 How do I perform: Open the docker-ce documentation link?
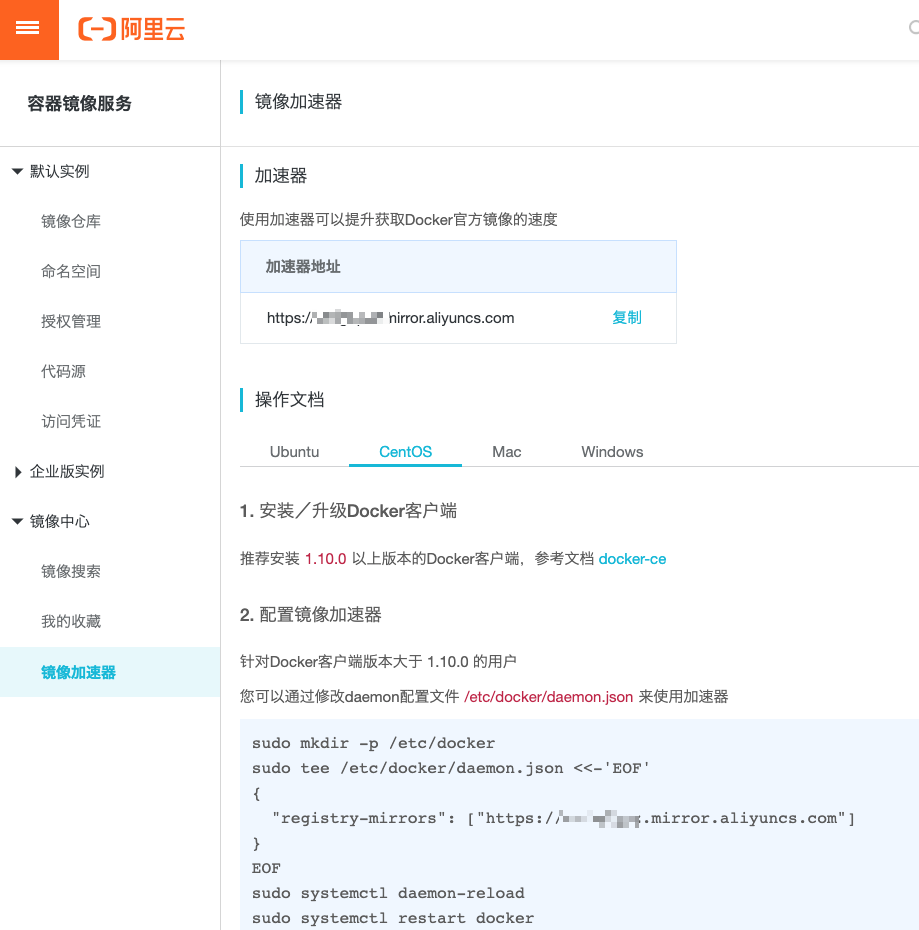coord(632,559)
